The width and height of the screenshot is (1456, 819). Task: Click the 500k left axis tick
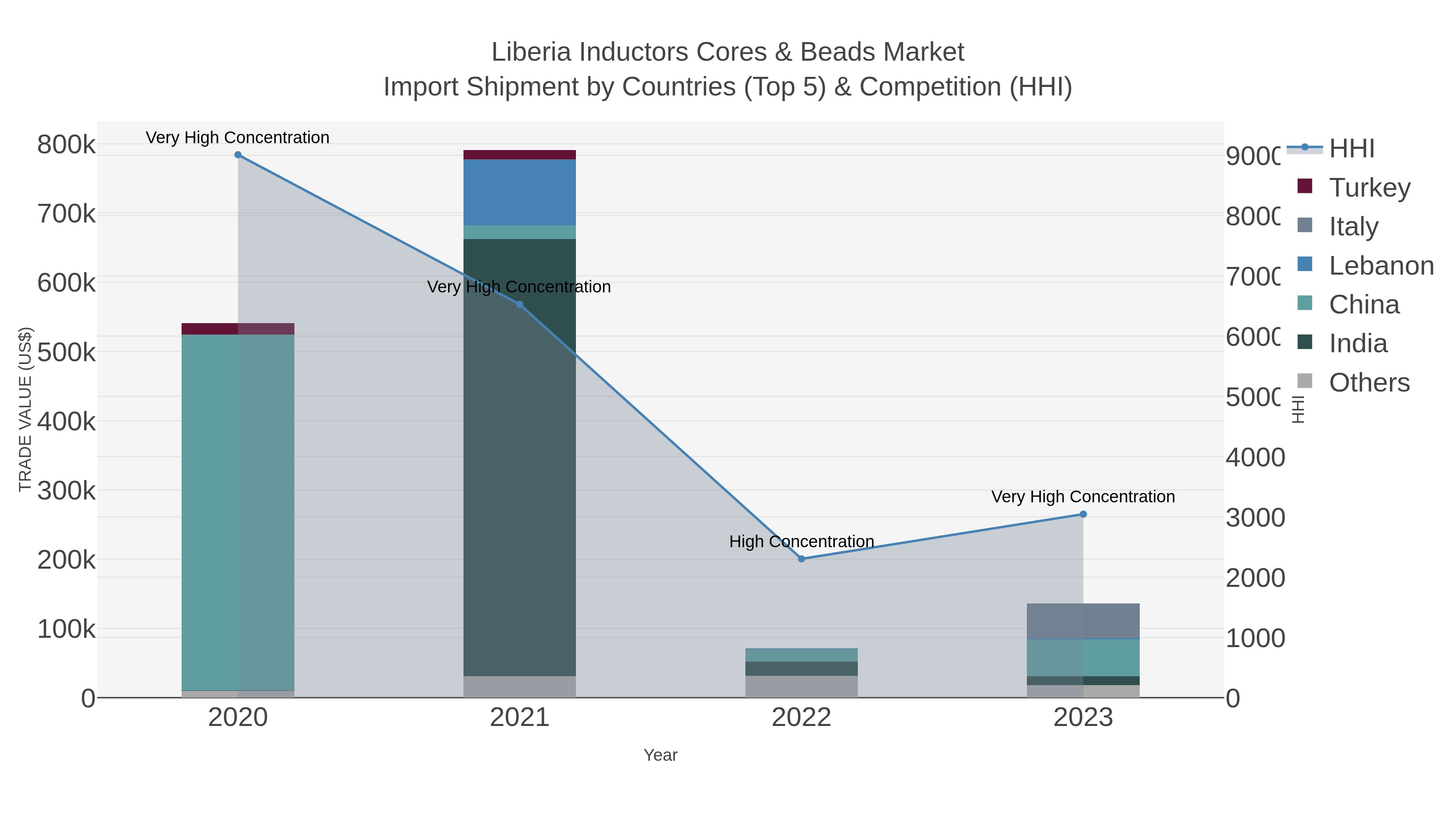67,352
